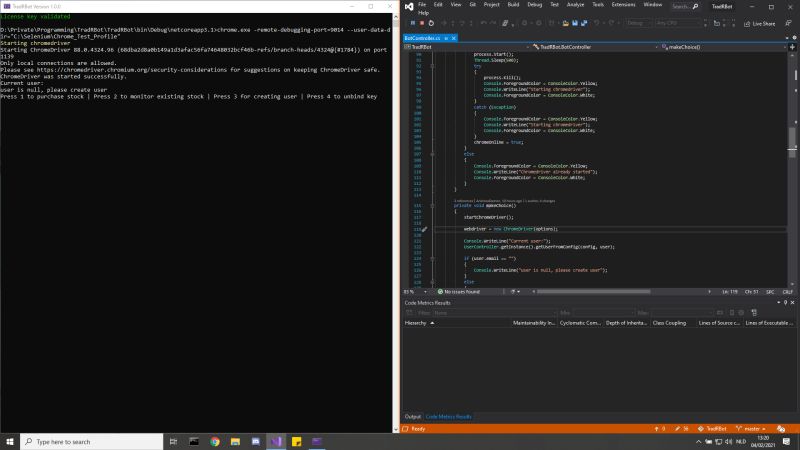Viewport: 800px width, 450px height.
Task: Sort by Lines of Source code column
Action: (x=719, y=323)
